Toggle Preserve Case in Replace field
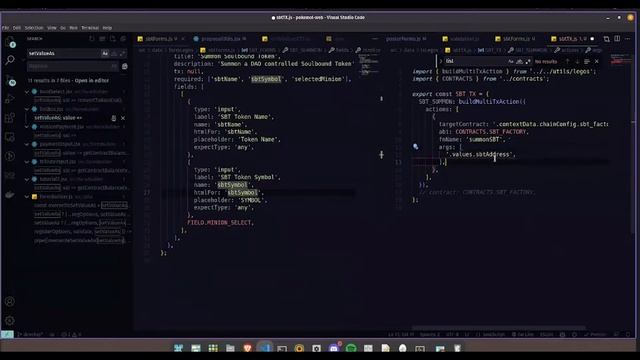Viewport: 640px width, 360px height. (114, 66)
